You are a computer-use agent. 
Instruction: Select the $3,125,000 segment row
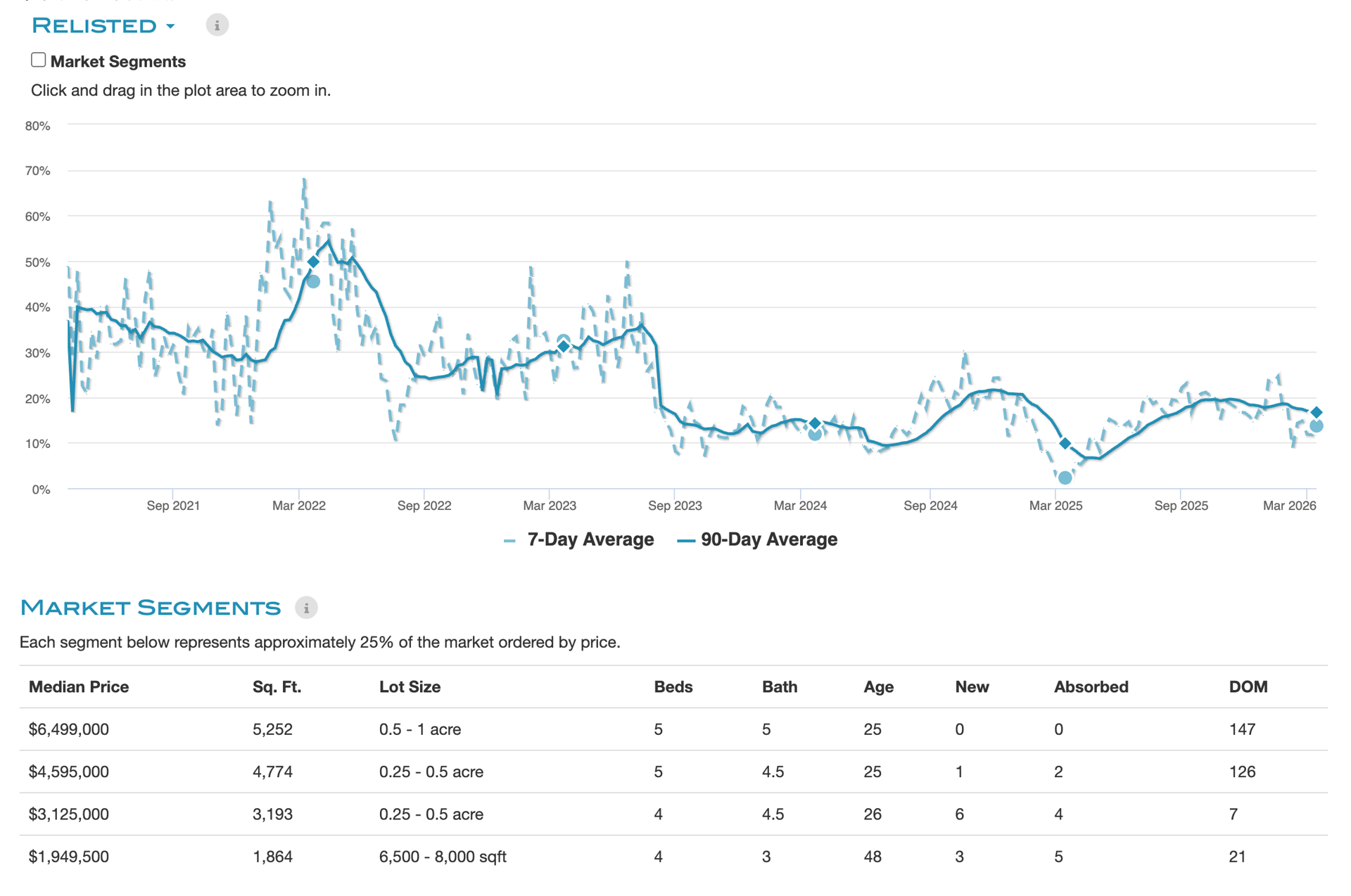[x=69, y=814]
